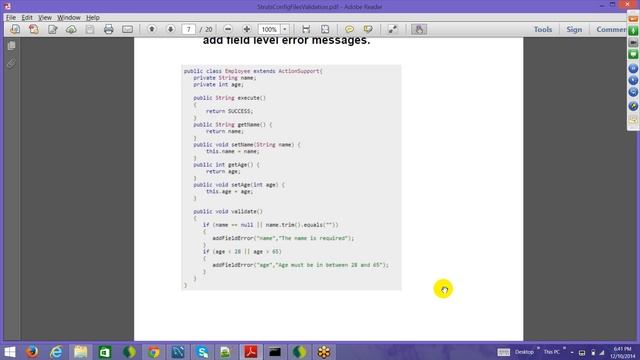Click the This PC toolbar label in the taskbar

[552, 352]
